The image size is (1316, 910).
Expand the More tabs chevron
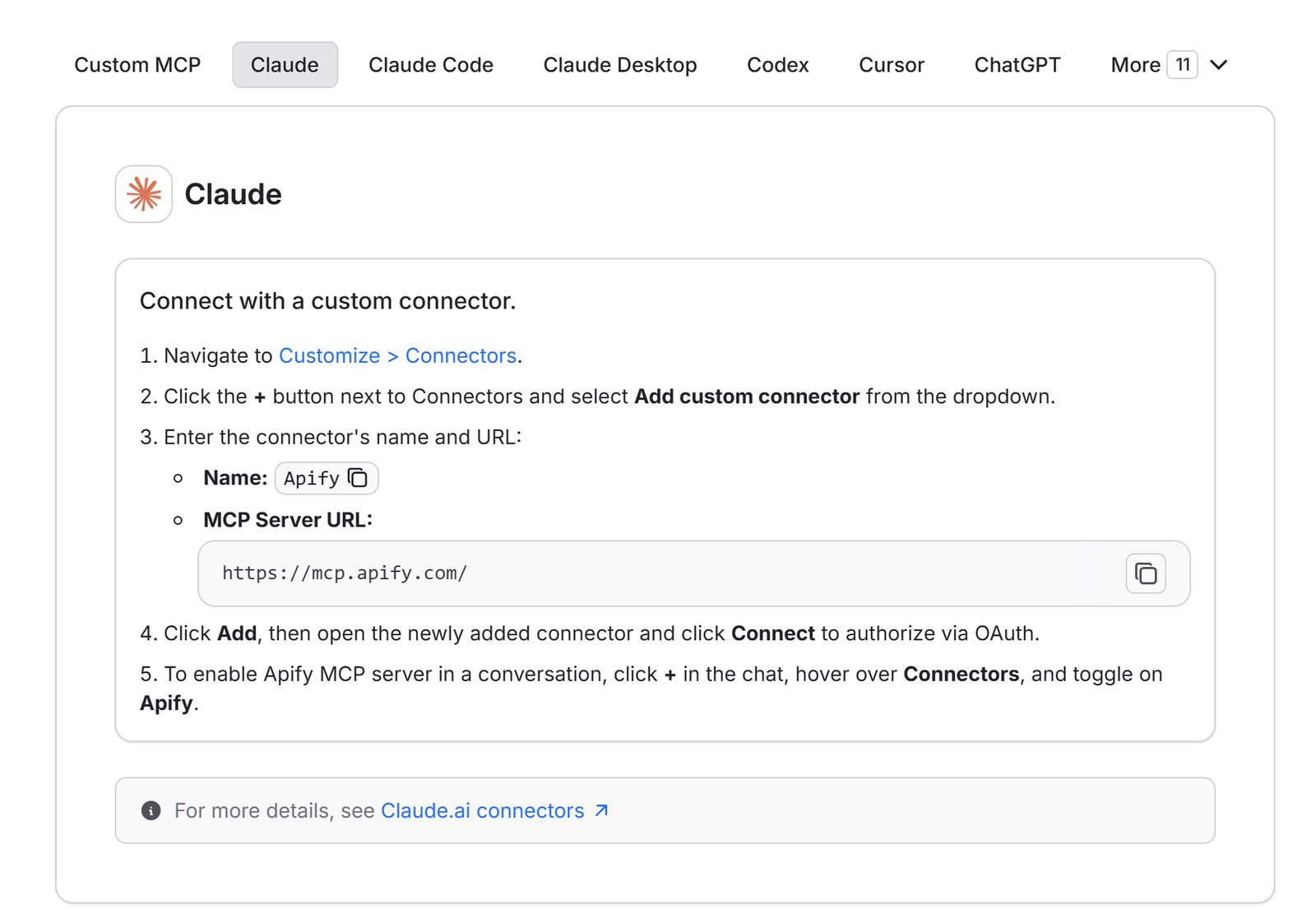(x=1219, y=65)
